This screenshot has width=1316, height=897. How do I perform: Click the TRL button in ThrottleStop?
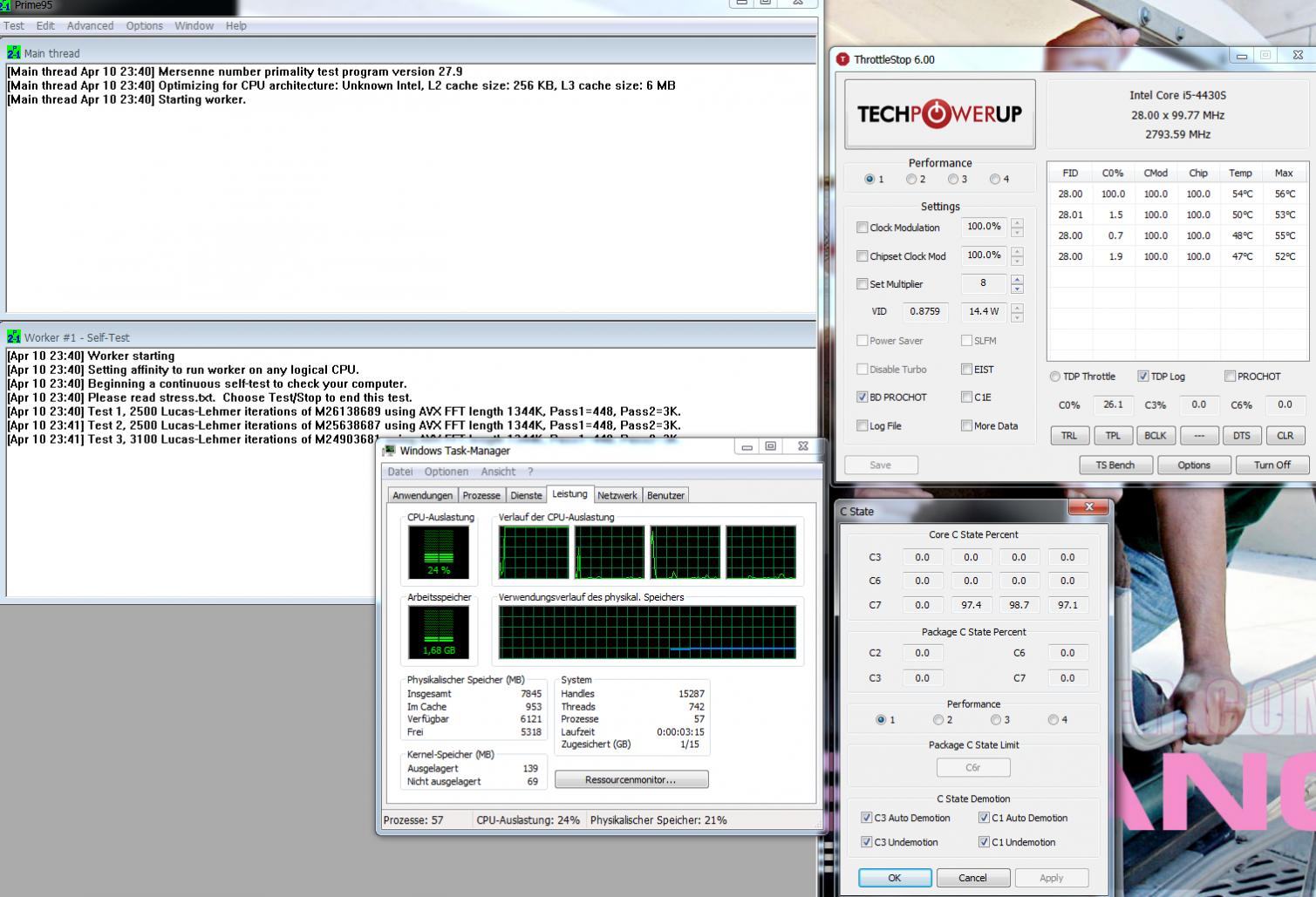tap(1069, 436)
